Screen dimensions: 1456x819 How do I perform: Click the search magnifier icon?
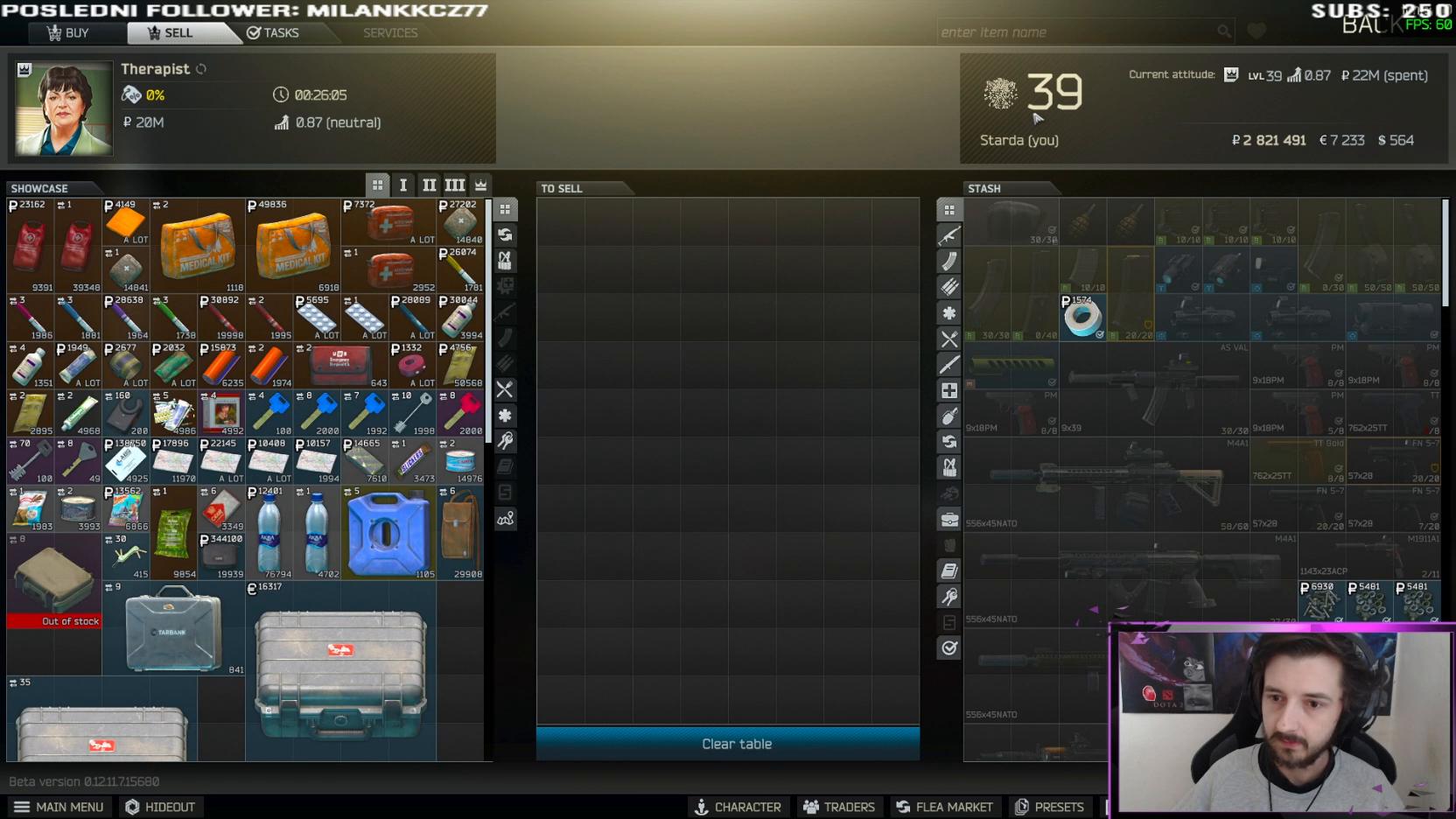[1224, 31]
